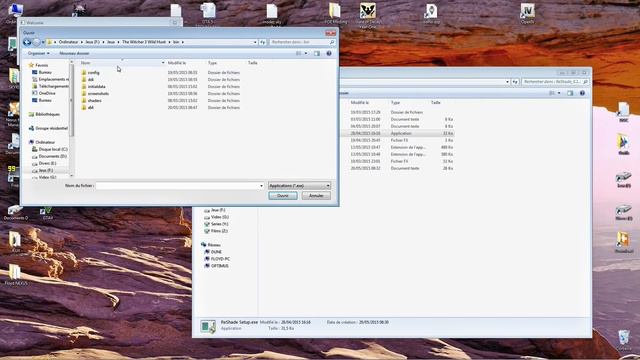Open the OpenIV desktop shortcut
This screenshot has height=360, width=640.
[x=527, y=13]
